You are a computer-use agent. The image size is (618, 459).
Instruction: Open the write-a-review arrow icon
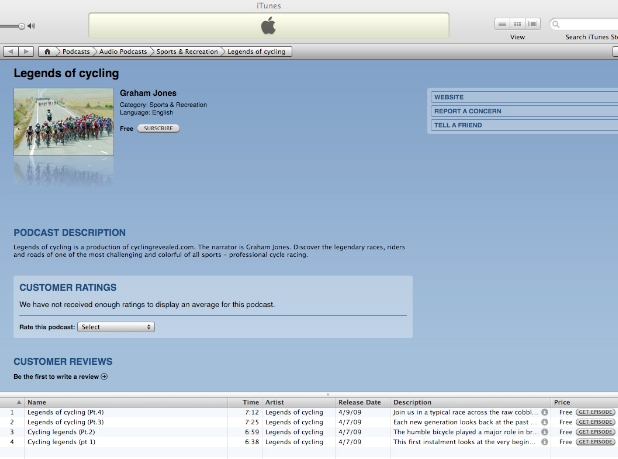(x=104, y=377)
